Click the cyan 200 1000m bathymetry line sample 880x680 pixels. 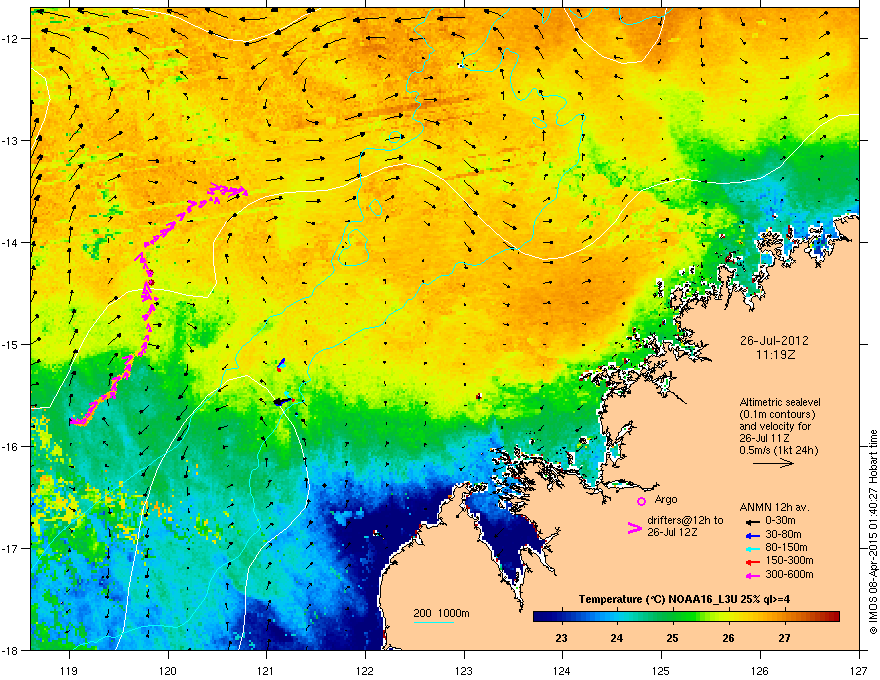point(434,622)
